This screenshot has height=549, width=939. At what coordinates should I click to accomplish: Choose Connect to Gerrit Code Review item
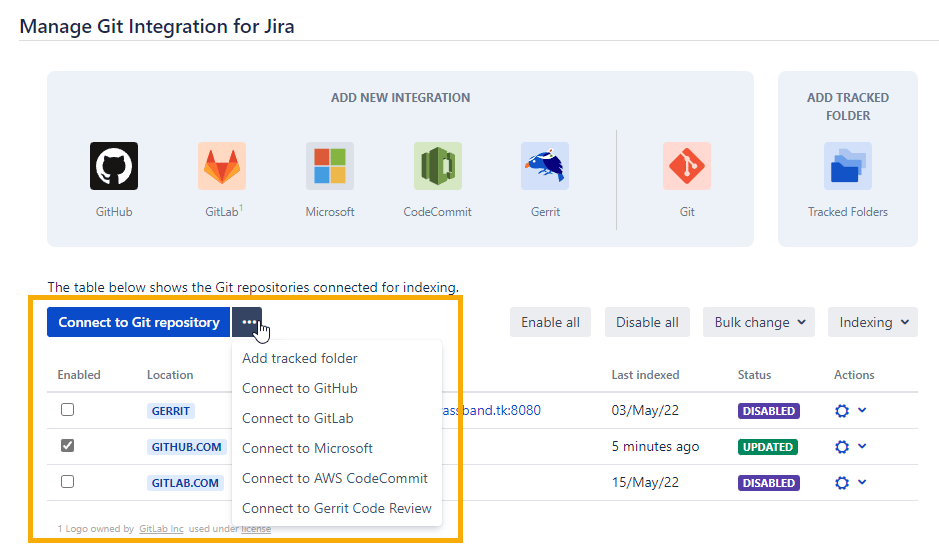click(x=337, y=508)
